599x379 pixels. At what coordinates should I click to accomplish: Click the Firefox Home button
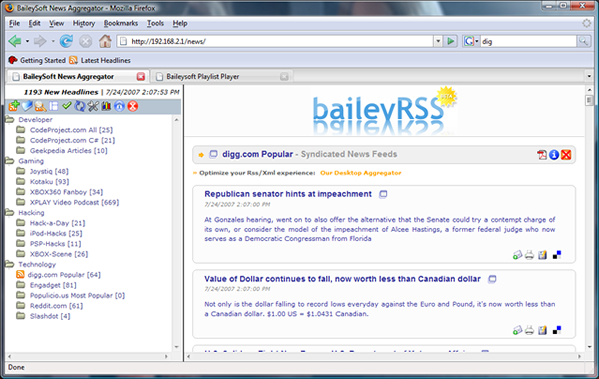click(105, 41)
